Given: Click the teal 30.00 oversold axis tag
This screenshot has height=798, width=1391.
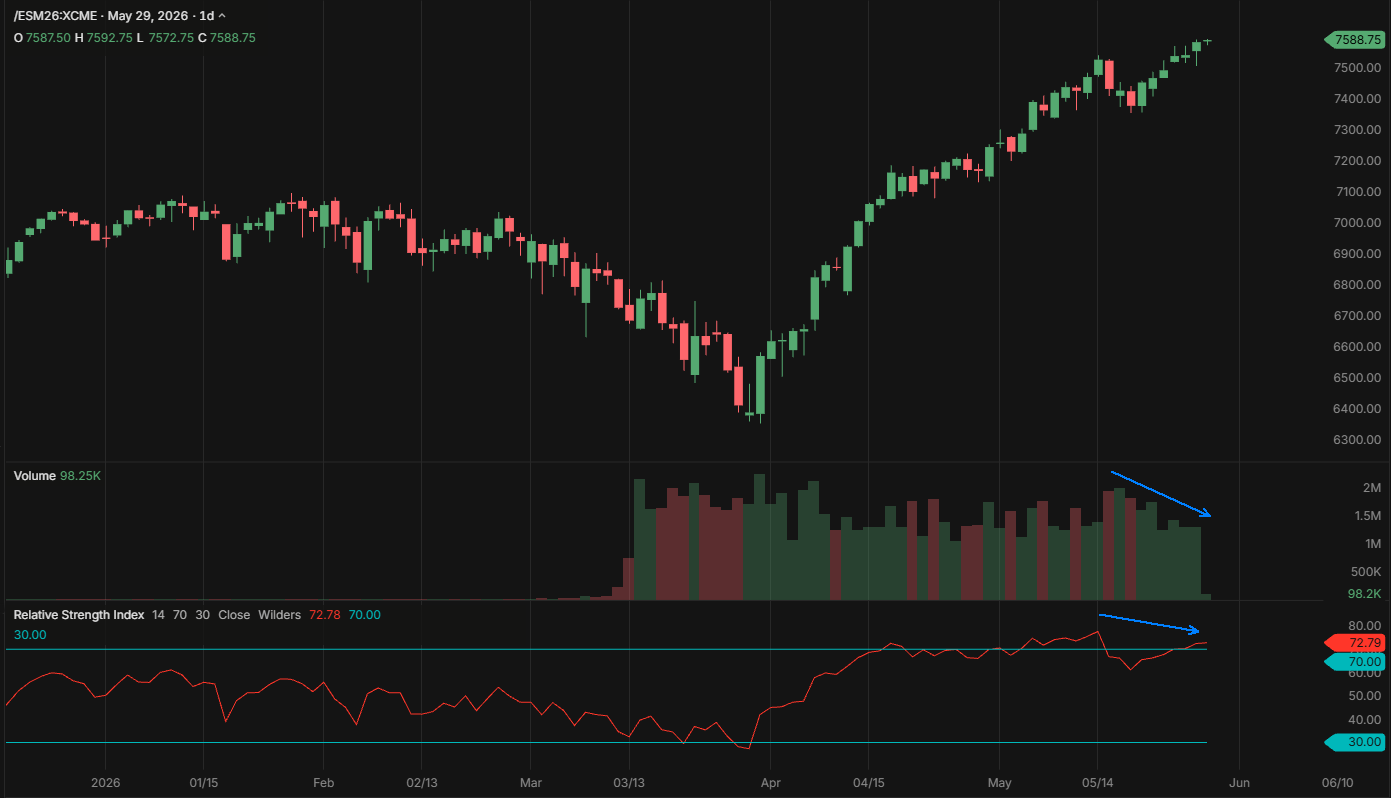Looking at the screenshot, I should tap(1354, 742).
